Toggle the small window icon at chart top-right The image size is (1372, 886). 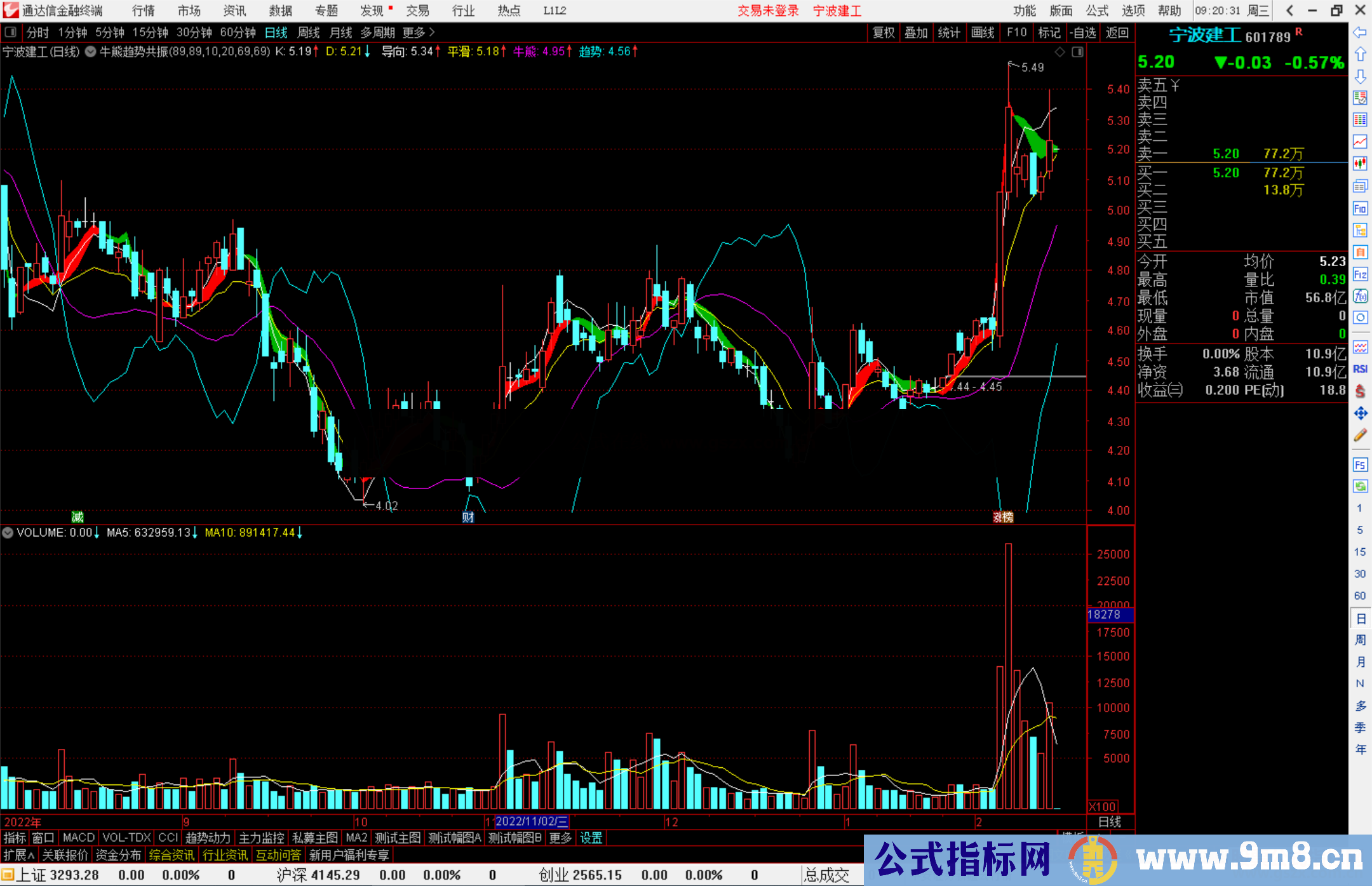(1078, 52)
